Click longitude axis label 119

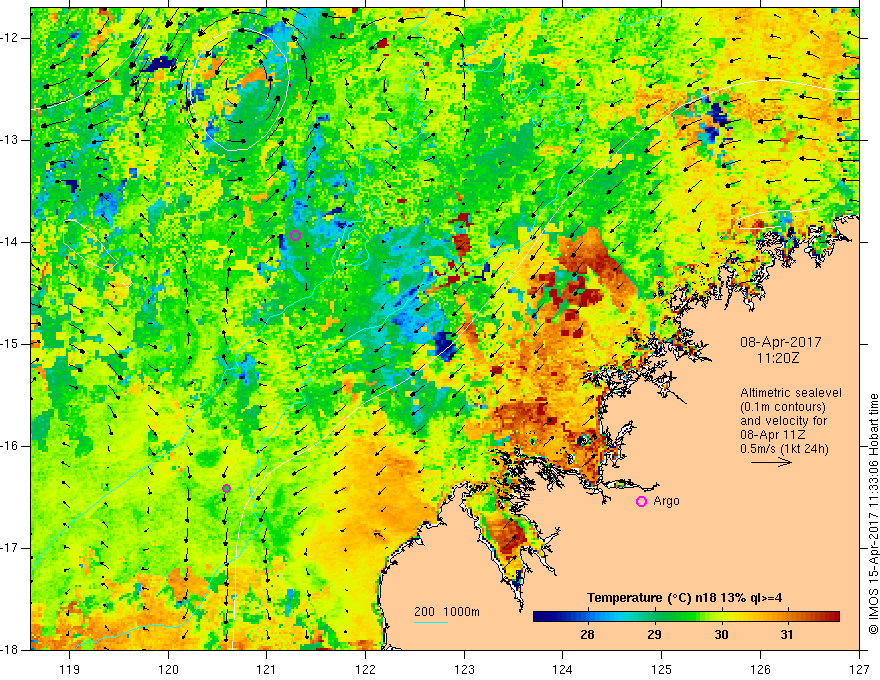point(70,669)
